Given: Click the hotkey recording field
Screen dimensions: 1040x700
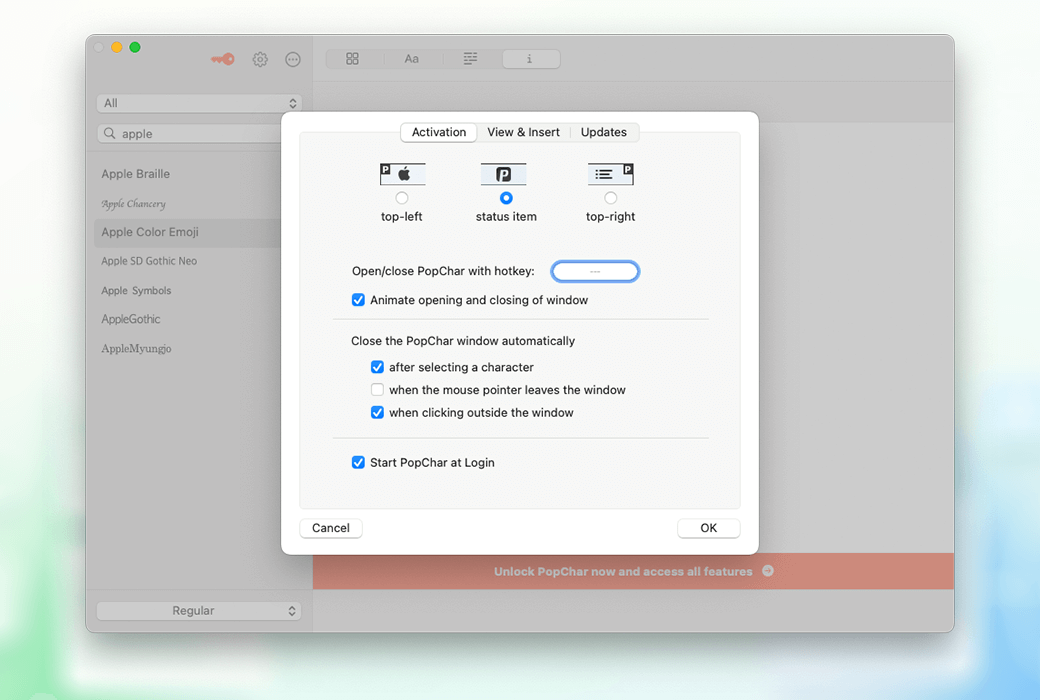Looking at the screenshot, I should click(x=595, y=271).
